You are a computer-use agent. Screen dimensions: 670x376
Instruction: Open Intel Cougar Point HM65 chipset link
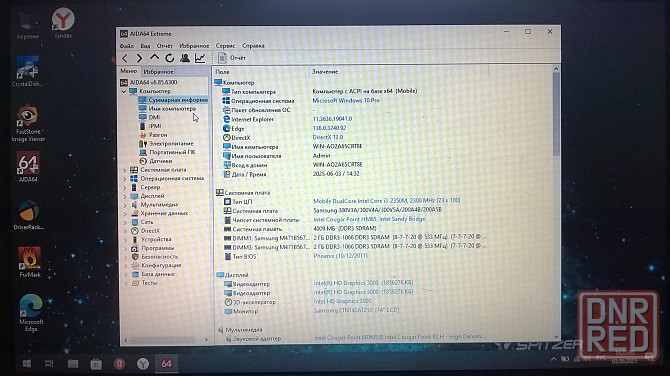369,219
